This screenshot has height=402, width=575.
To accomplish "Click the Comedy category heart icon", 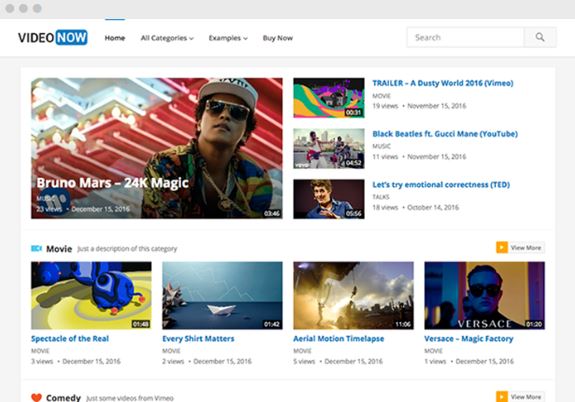I will tap(36, 397).
